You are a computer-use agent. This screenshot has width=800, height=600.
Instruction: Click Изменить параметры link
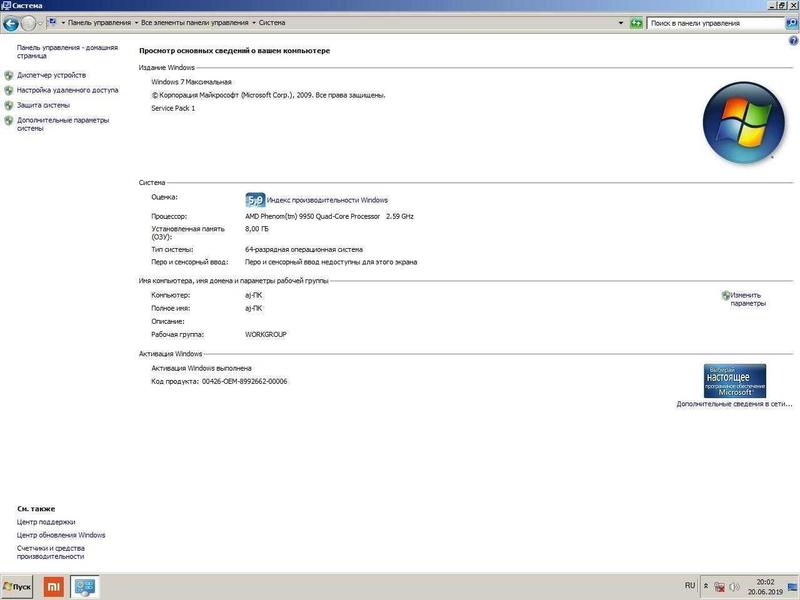748,299
